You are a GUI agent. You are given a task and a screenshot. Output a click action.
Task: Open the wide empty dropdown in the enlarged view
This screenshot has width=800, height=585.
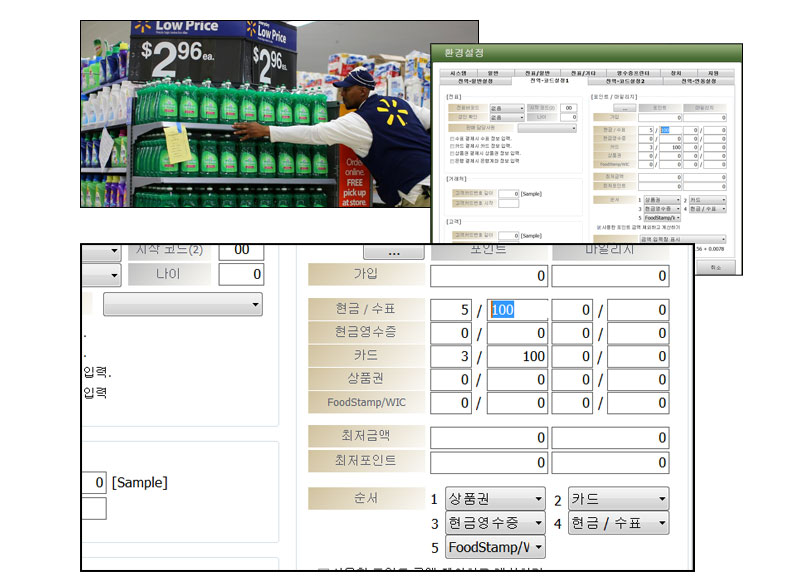[x=183, y=304]
